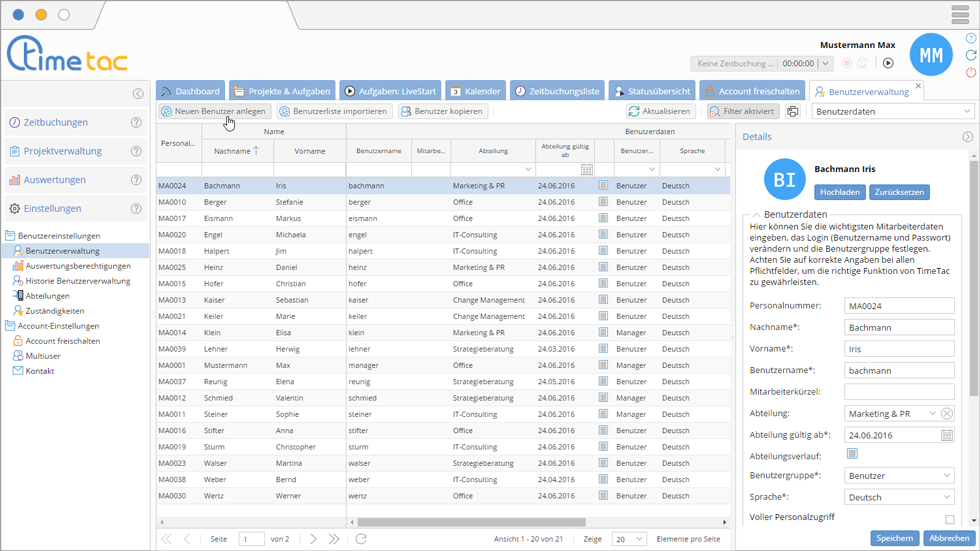This screenshot has height=551, width=980.
Task: Open the calendar picker for Abteilung gültig ab
Action: (x=947, y=435)
